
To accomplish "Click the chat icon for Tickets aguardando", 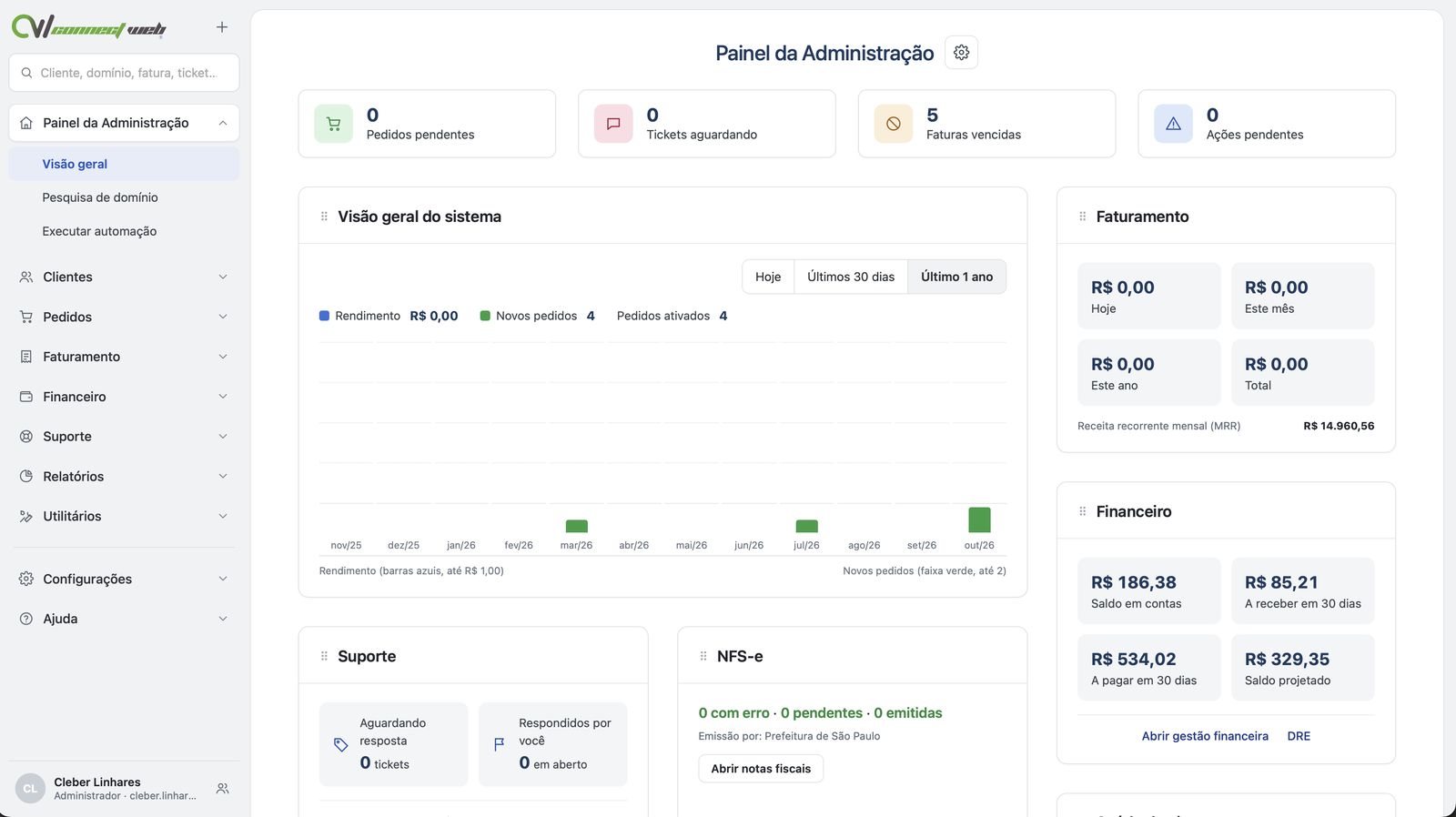I will point(613,124).
